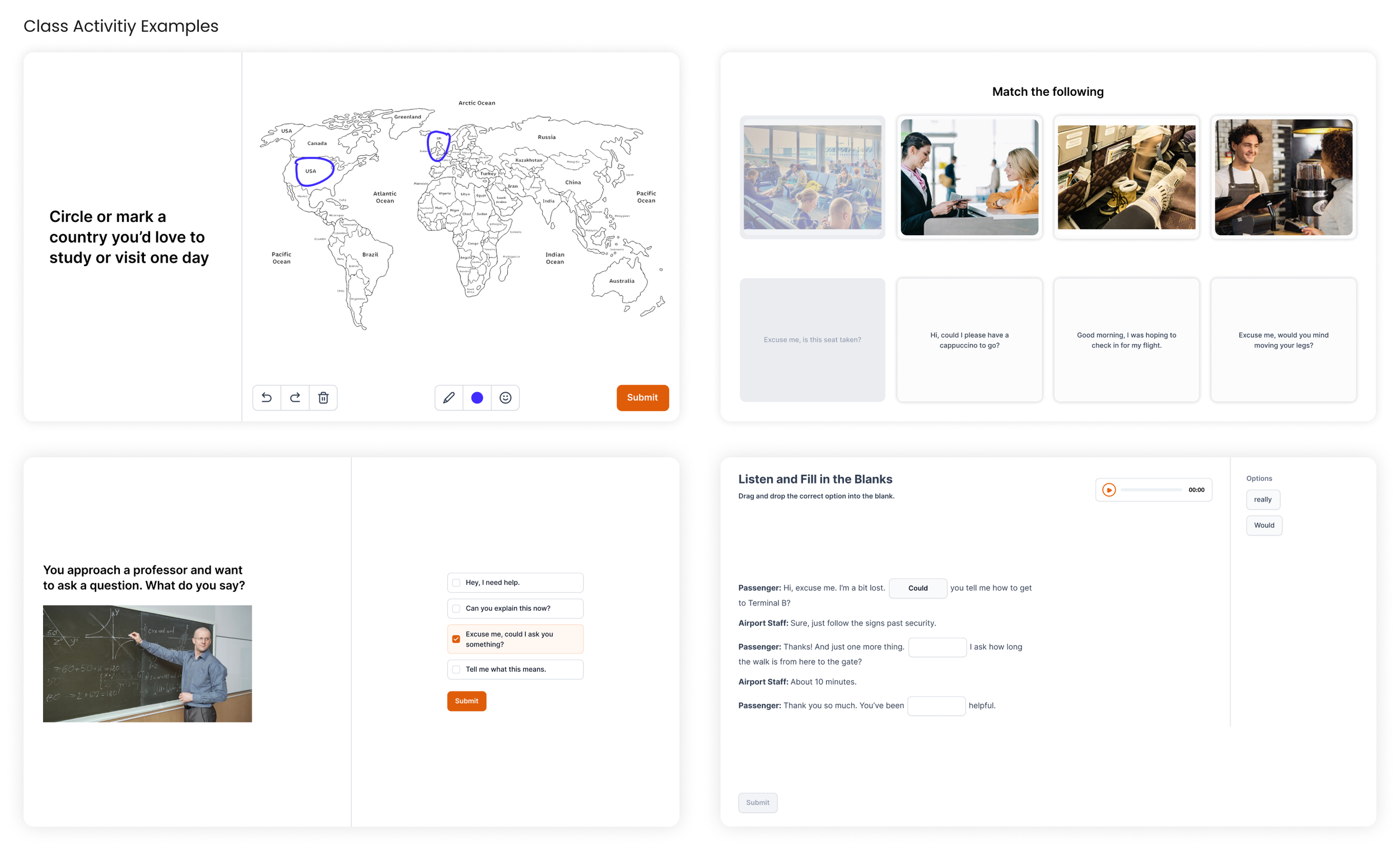Open the smiley emoji sticker tool
This screenshot has width=1400, height=850.
point(505,397)
